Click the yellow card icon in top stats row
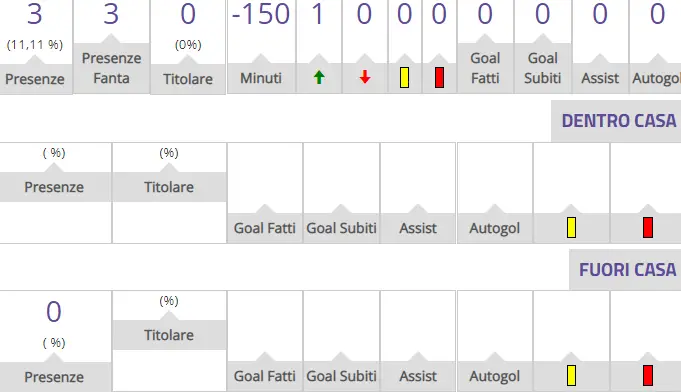Screen dimensions: 681x392 pos(404,78)
